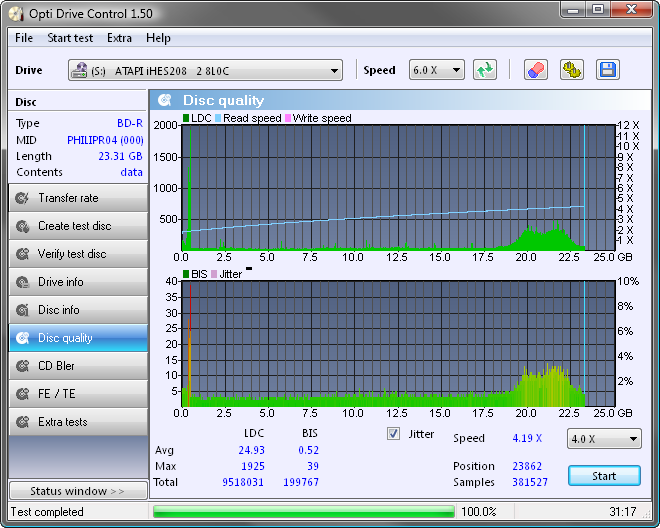This screenshot has width=660, height=528.
Task: Click the Opti Drive Control title bar icon
Action: tap(16, 14)
